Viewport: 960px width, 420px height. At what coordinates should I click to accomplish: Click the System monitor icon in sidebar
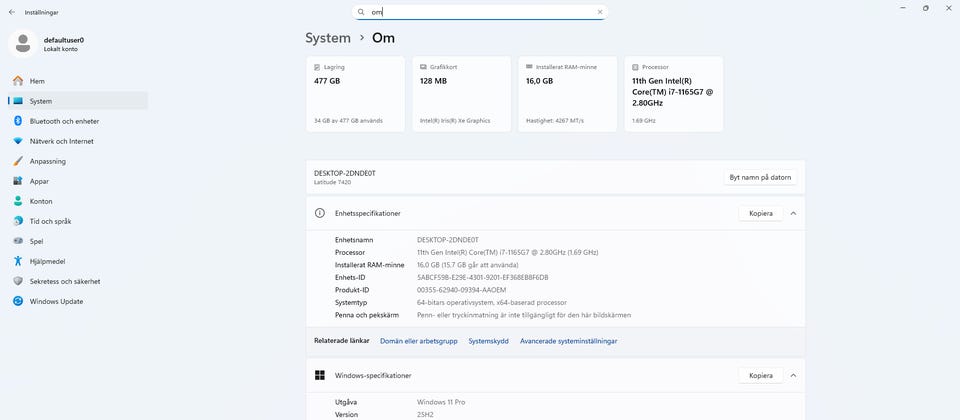coord(18,101)
